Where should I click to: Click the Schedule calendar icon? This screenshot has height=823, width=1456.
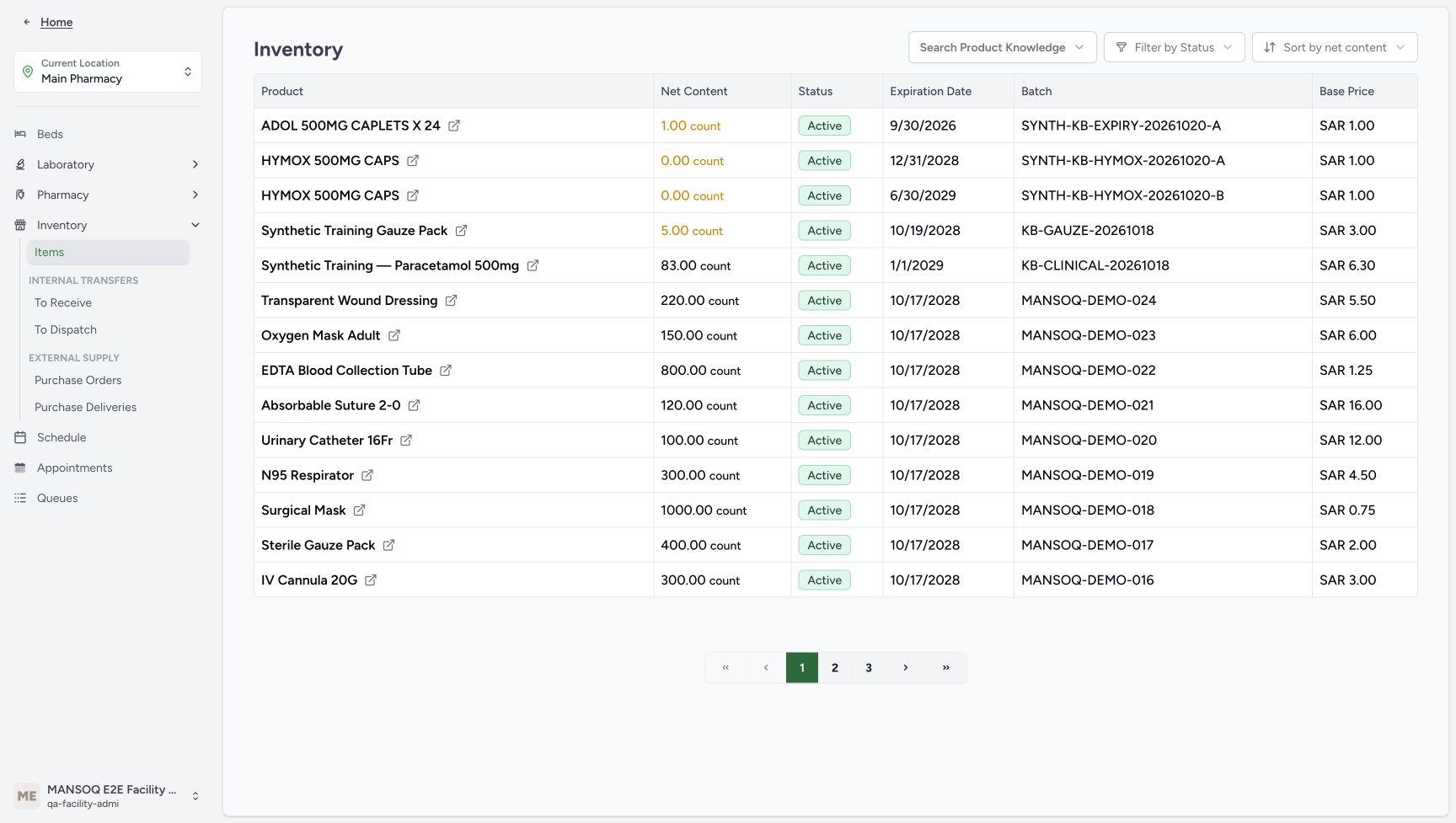click(x=20, y=437)
